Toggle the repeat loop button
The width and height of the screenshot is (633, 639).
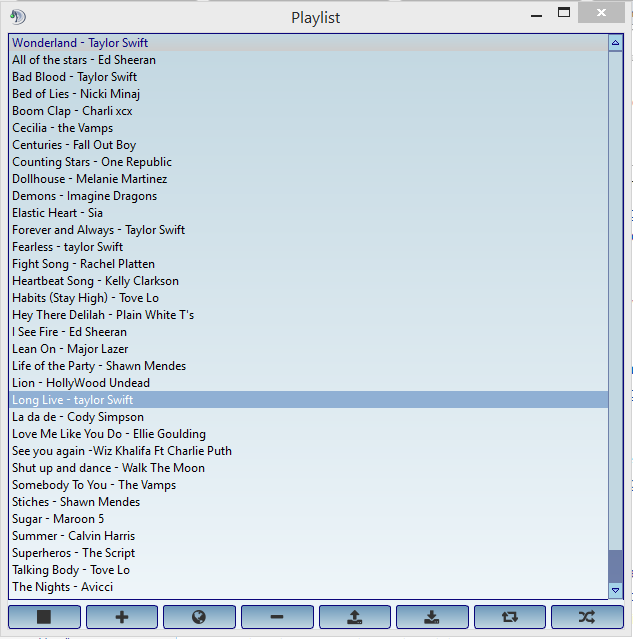pyautogui.click(x=509, y=617)
